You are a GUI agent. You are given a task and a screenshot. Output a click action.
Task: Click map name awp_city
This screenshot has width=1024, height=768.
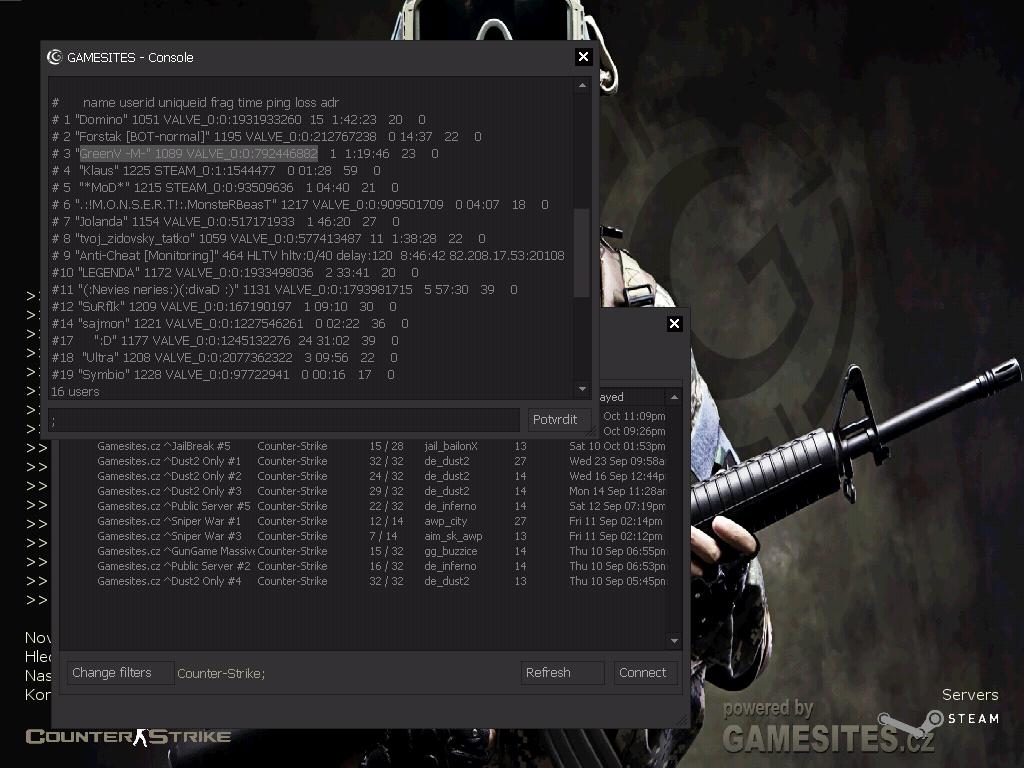click(445, 521)
